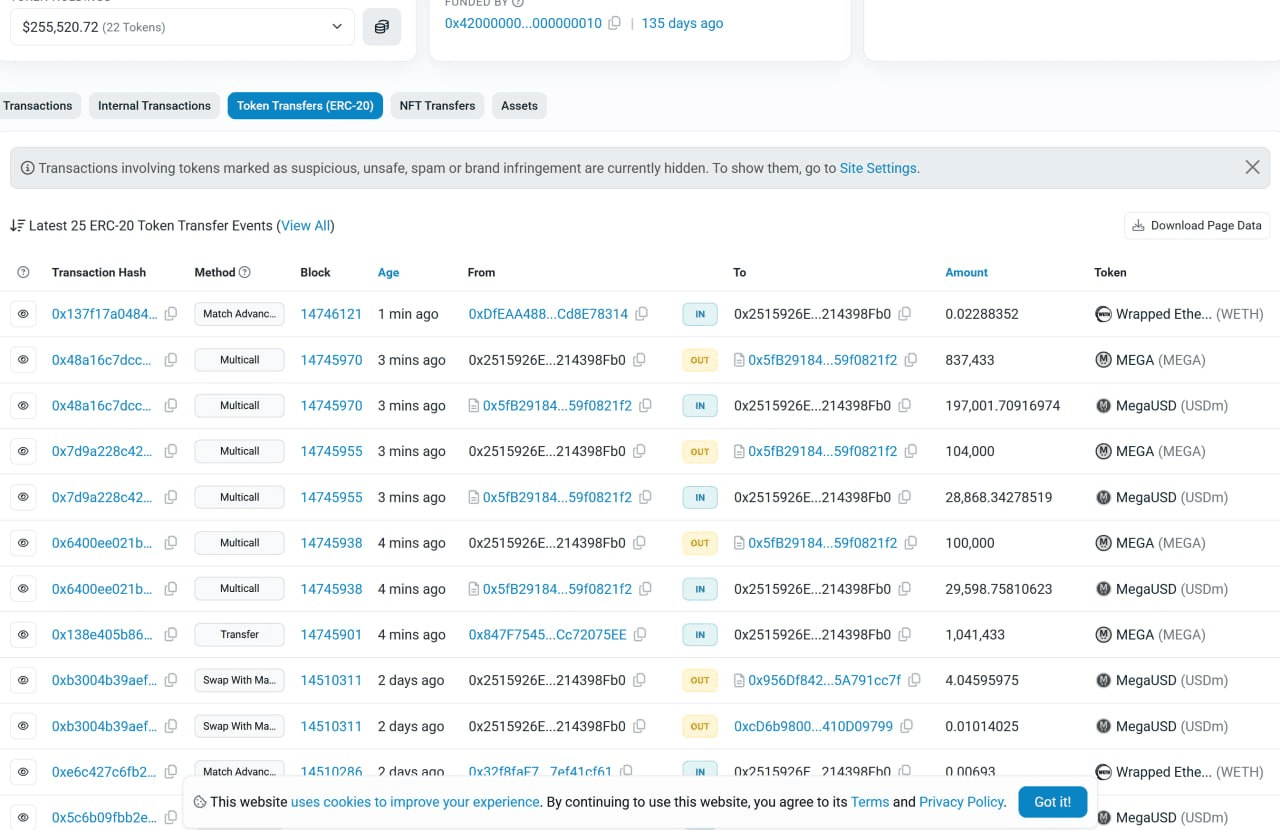Open the Site Settings link
Screen dimensions: 1280x830
[877, 168]
